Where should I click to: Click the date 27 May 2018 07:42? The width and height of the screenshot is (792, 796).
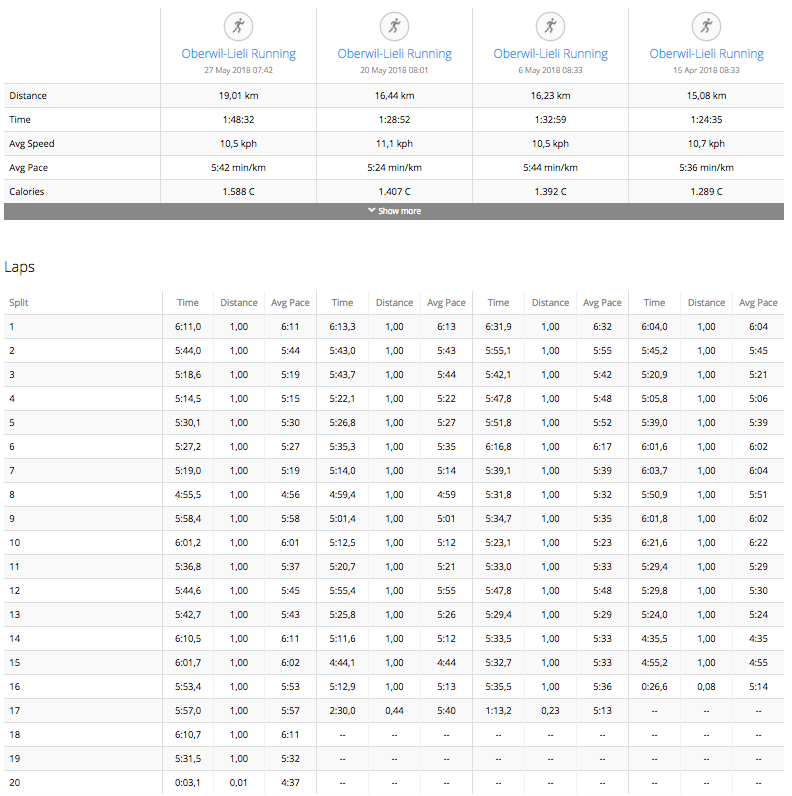(239, 70)
